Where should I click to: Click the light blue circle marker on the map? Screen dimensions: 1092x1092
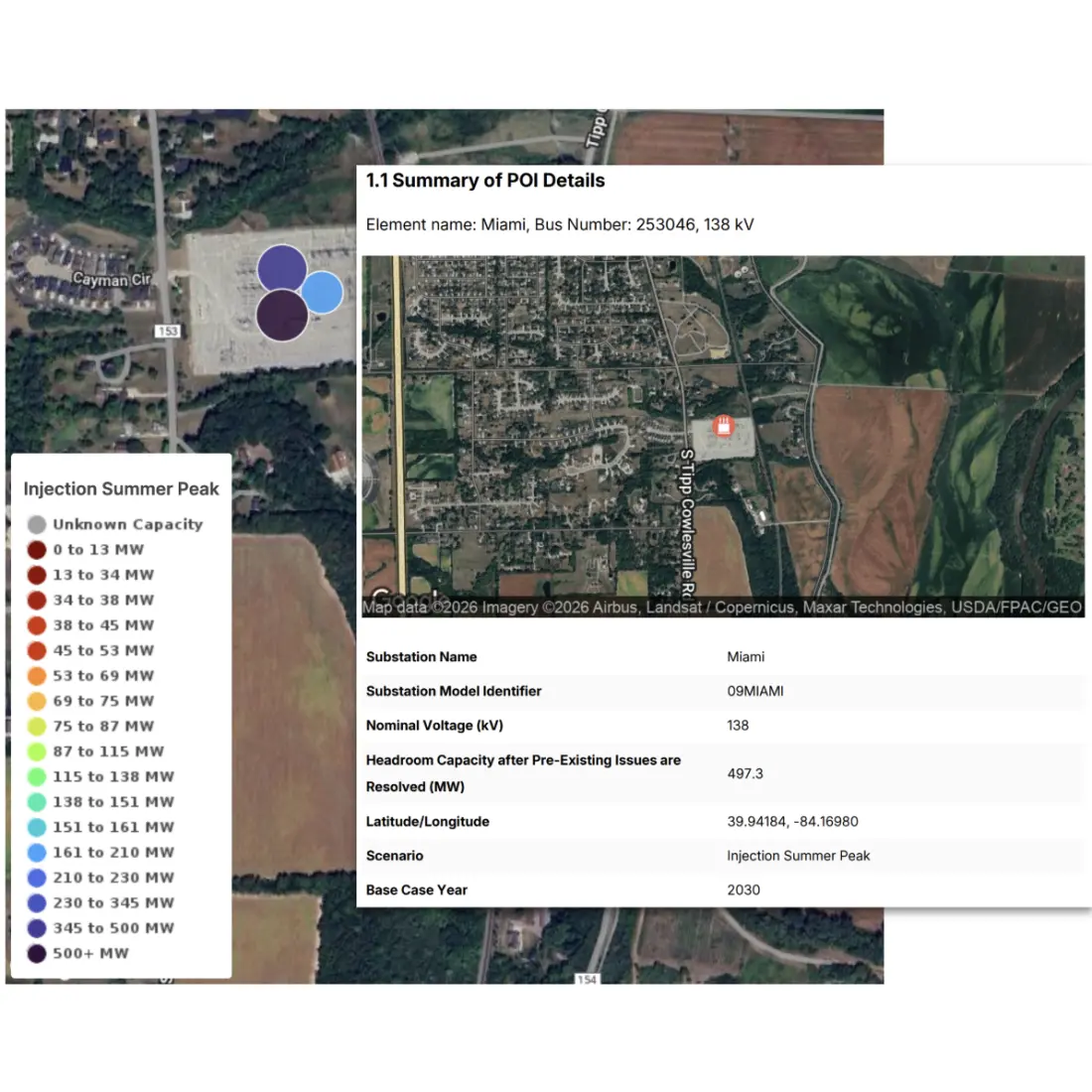click(323, 293)
